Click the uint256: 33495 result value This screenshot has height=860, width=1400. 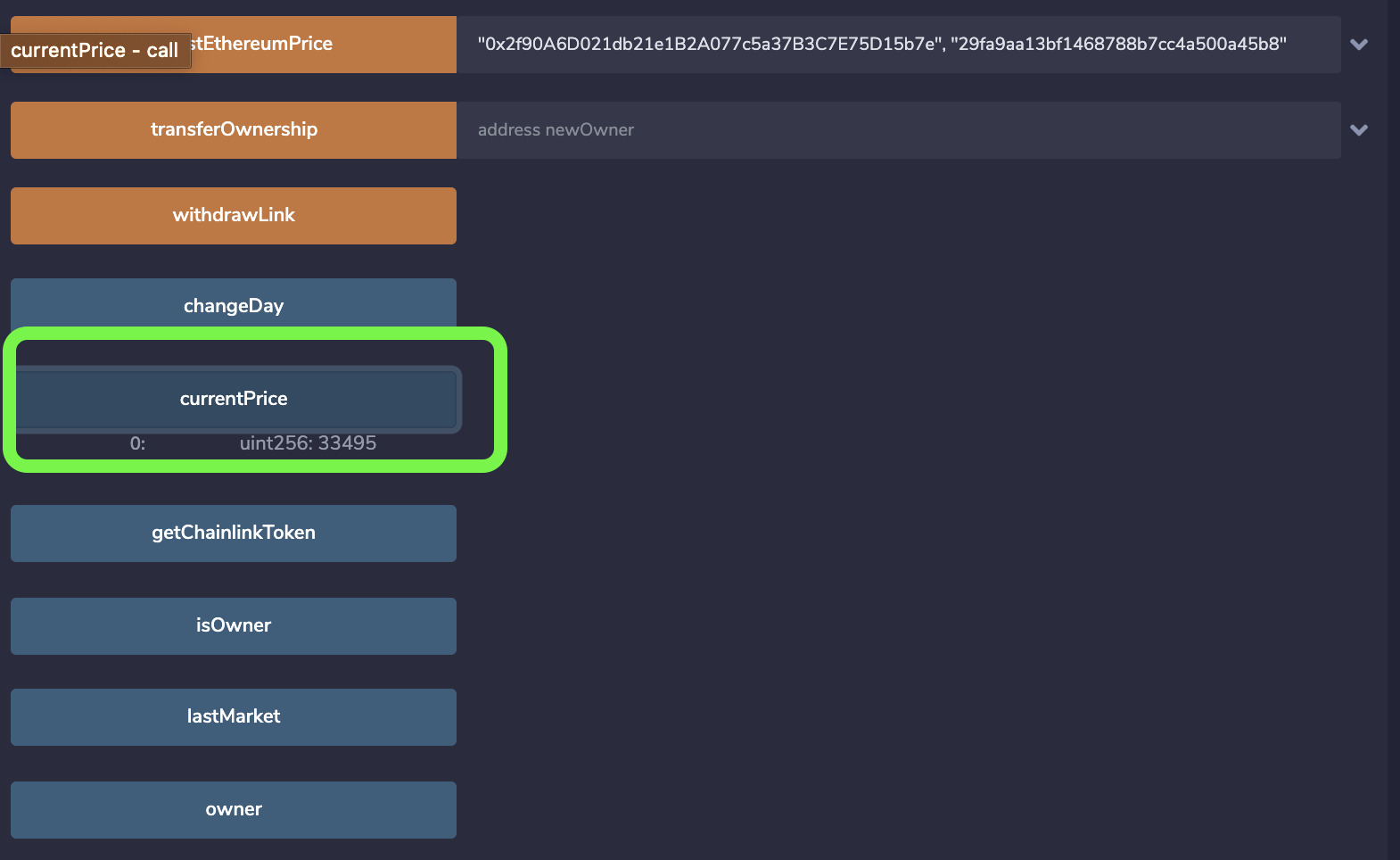pyautogui.click(x=308, y=443)
